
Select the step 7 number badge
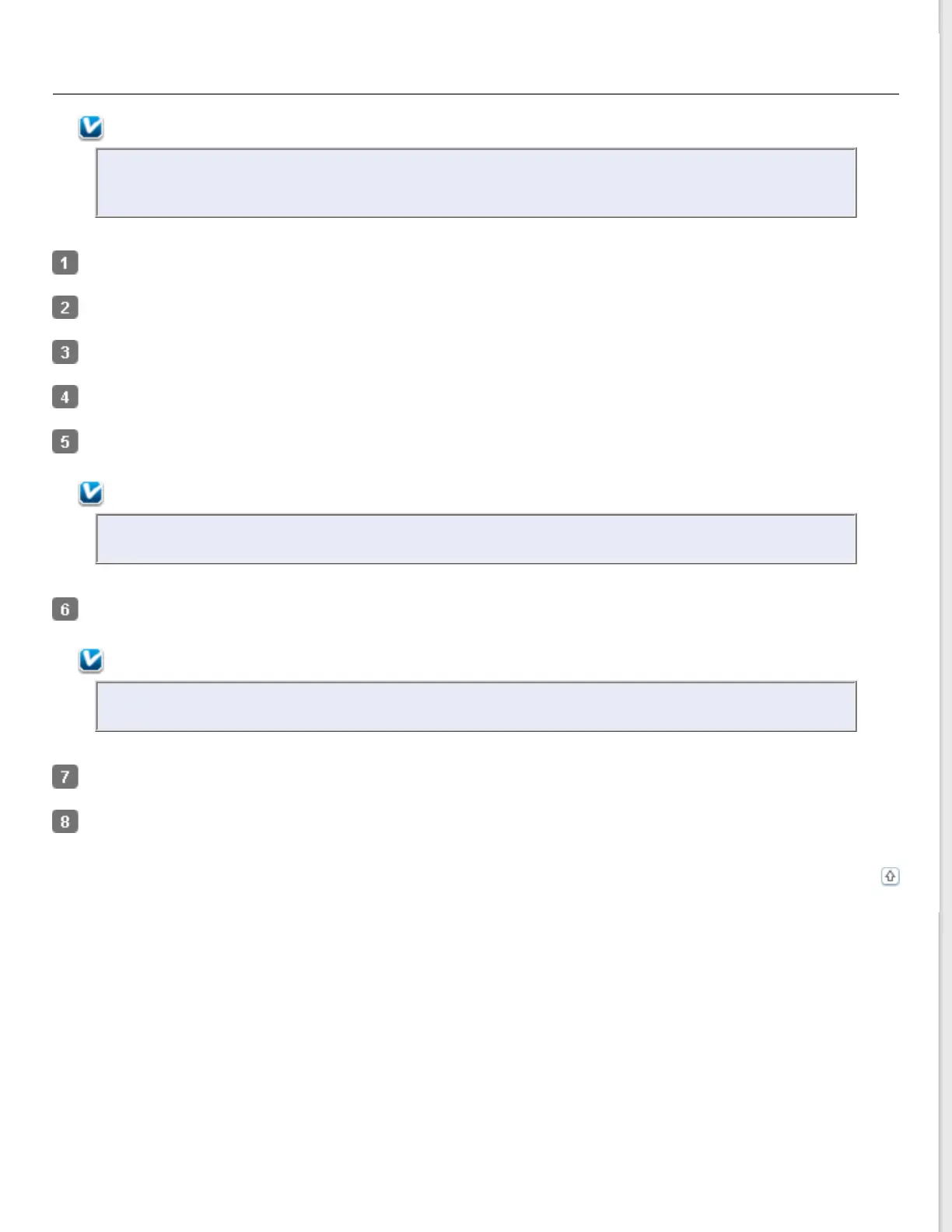65,776
